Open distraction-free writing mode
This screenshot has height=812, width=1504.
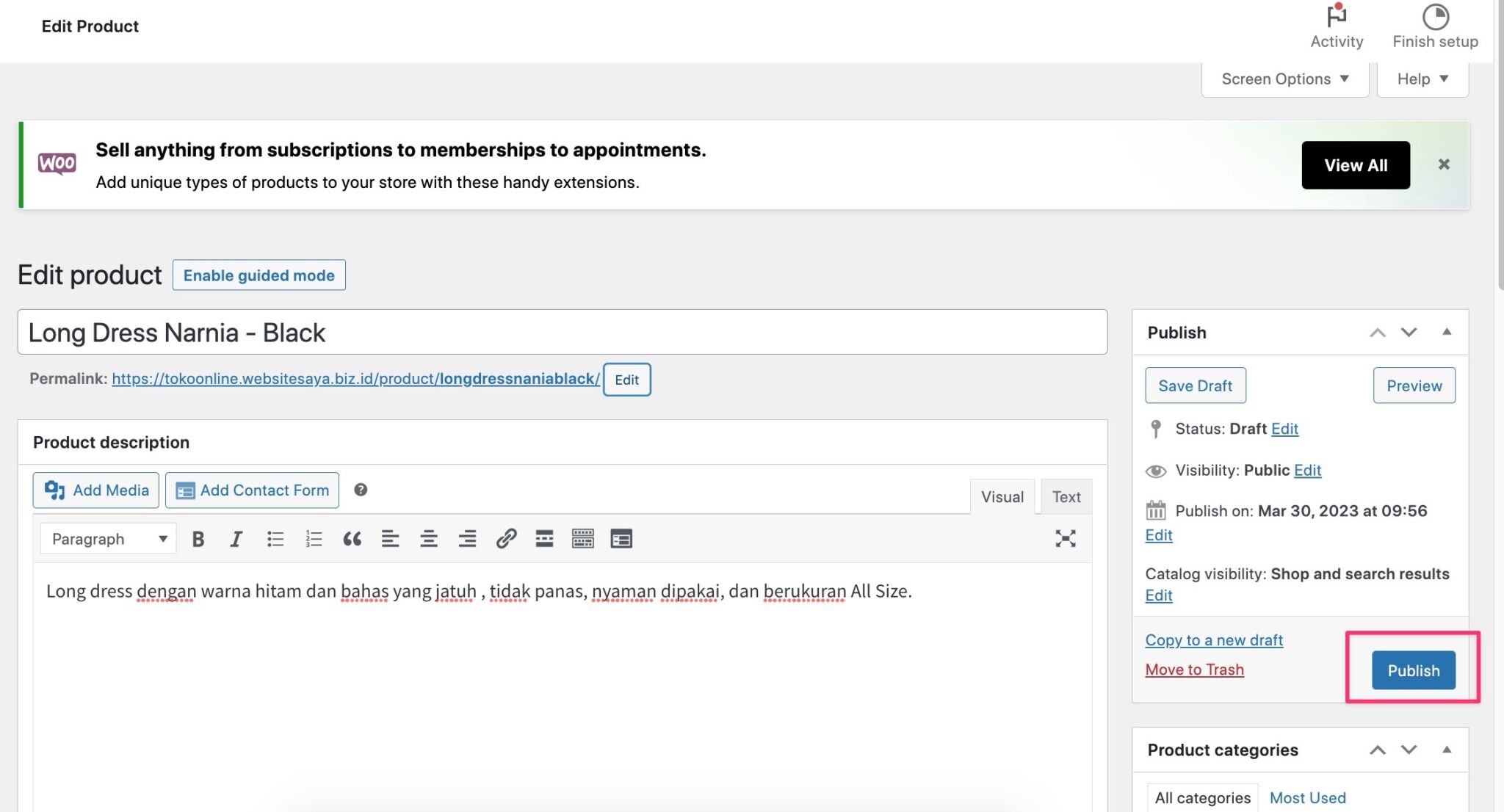click(1066, 538)
